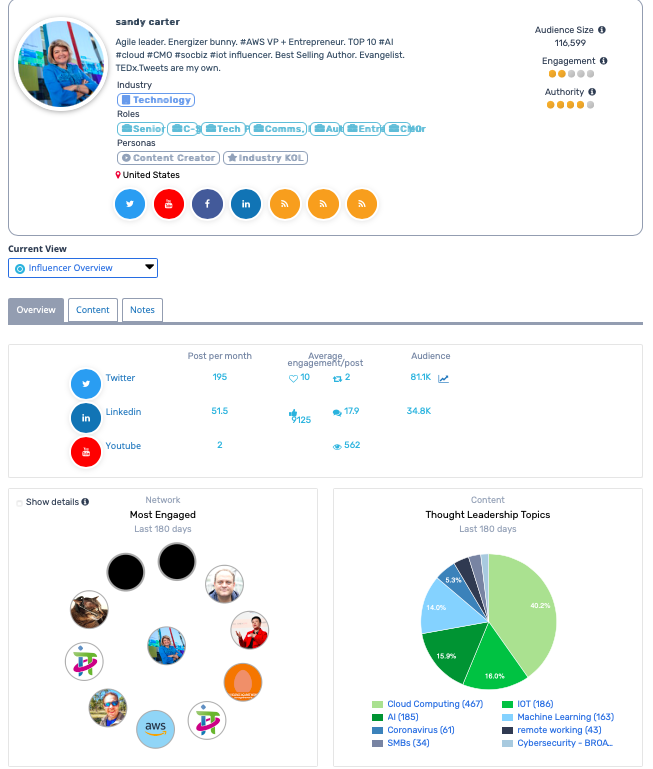
Task: Switch to the Content tab
Action: tap(93, 310)
